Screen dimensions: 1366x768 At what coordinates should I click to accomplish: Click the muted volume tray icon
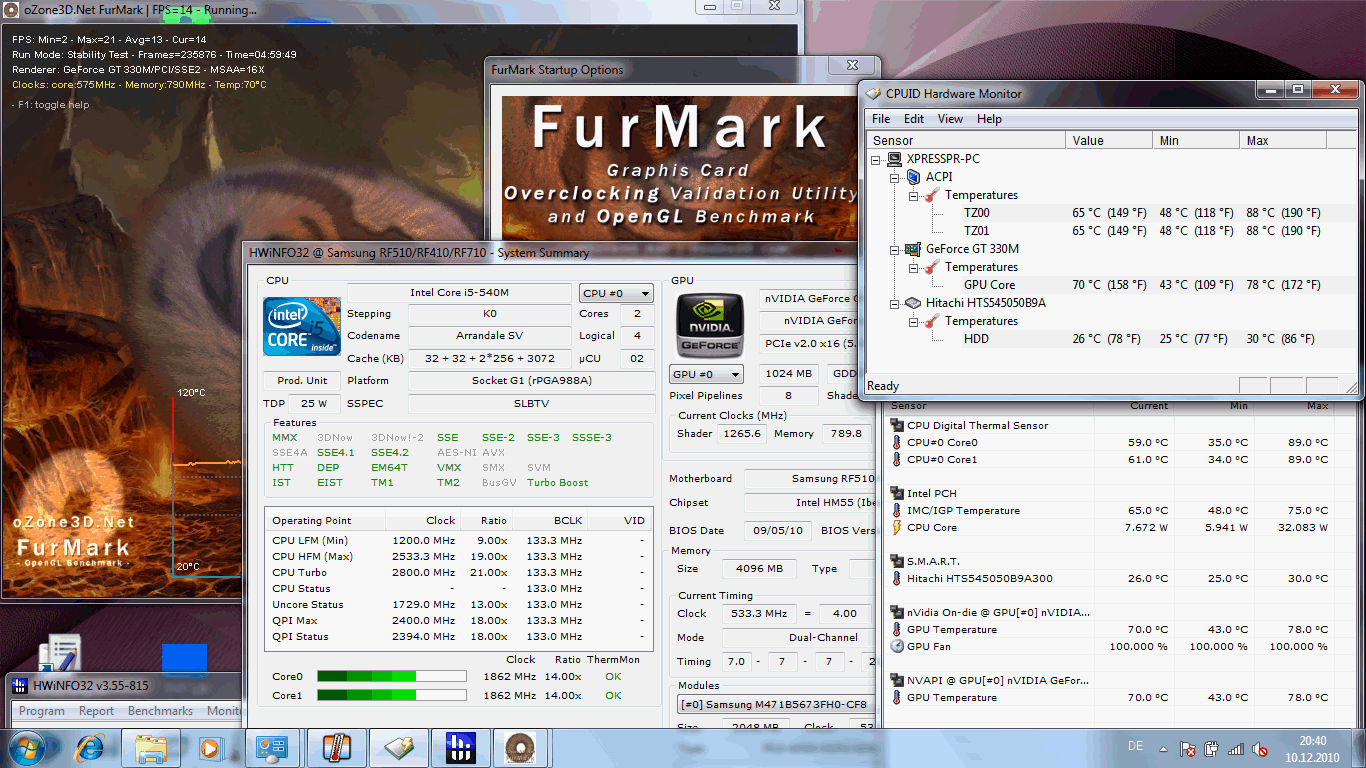(x=1261, y=748)
